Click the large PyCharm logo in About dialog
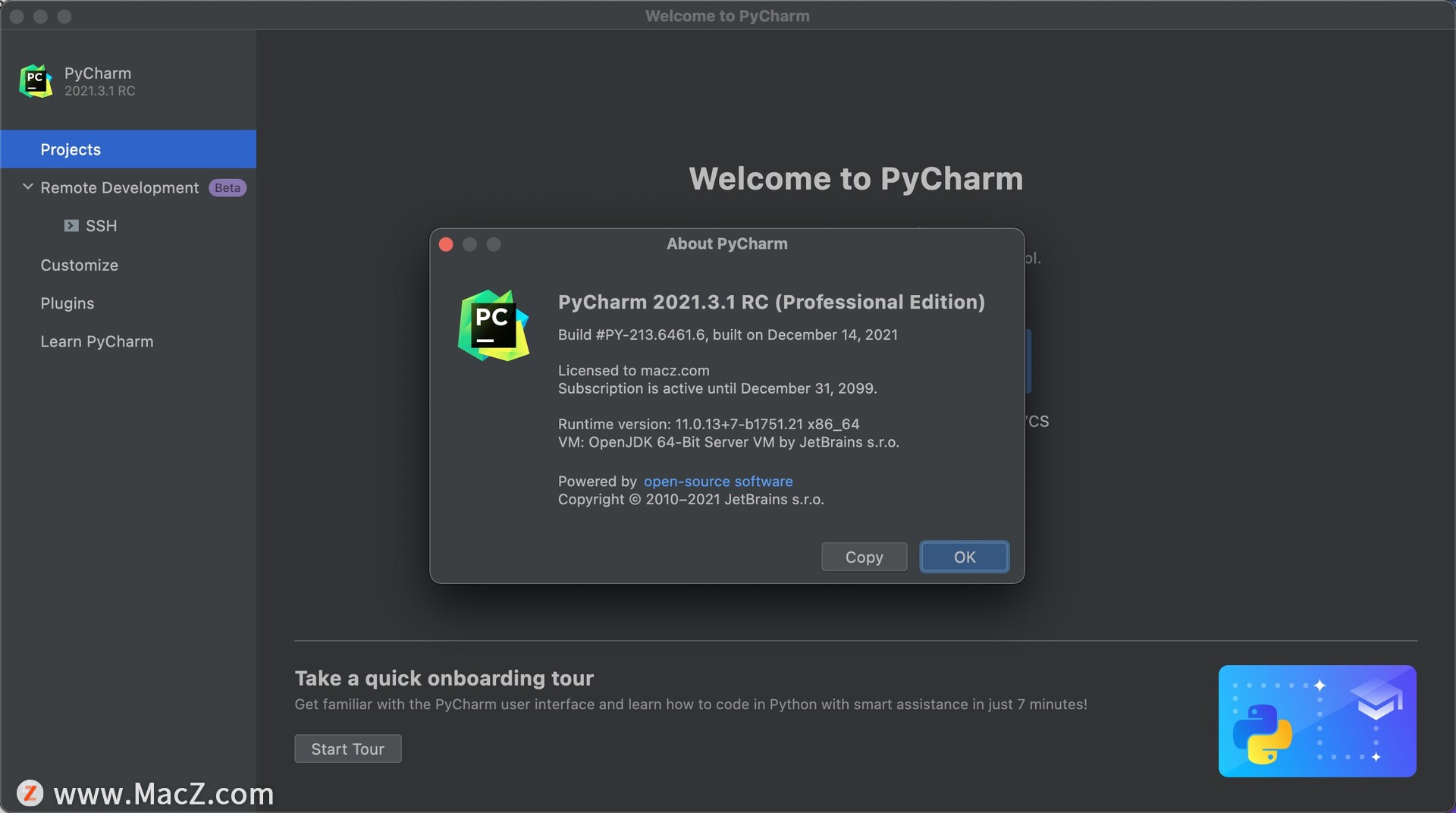1456x813 pixels. point(494,325)
